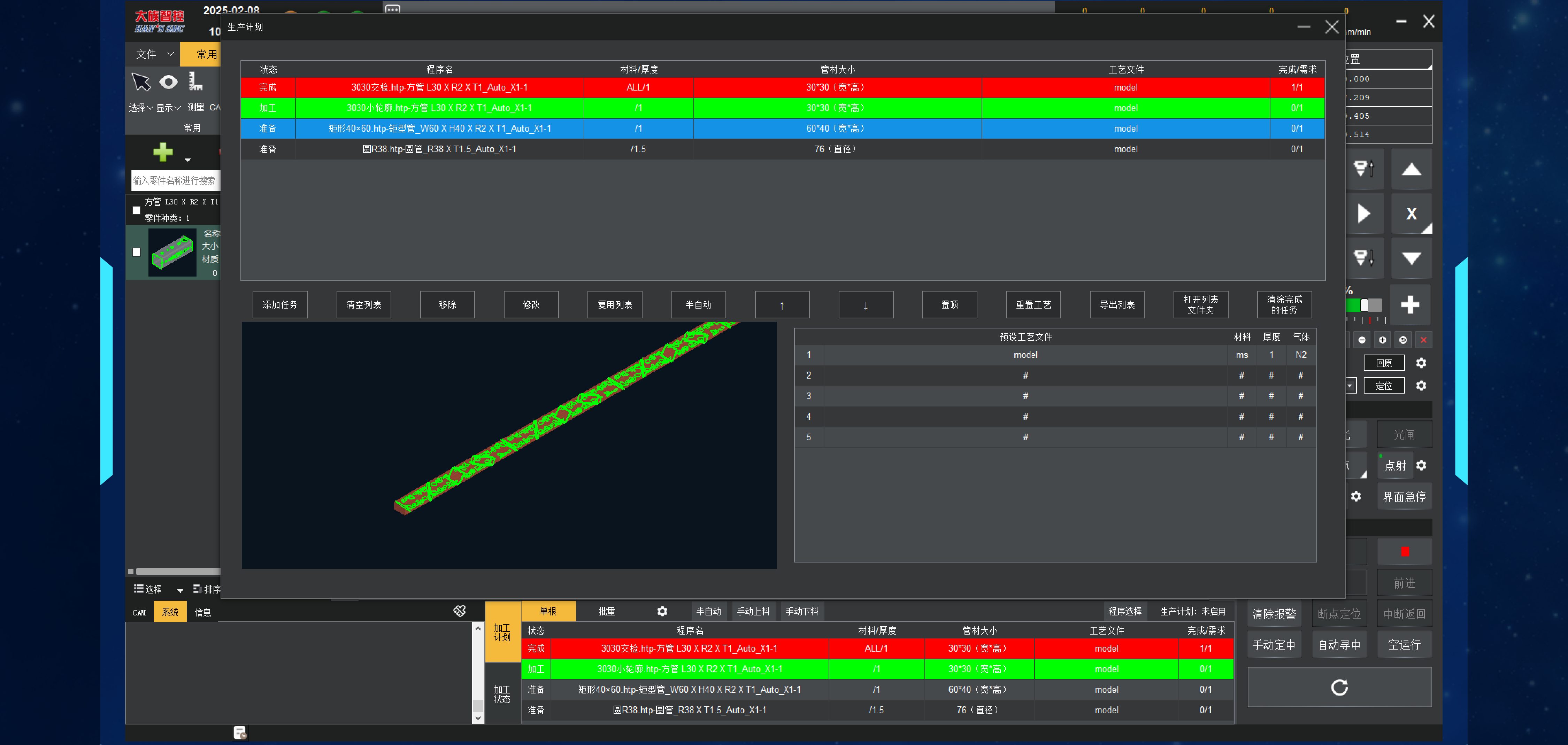Viewport: 1568px width, 745px height.
Task: Open the 信息 tab
Action: 203,612
